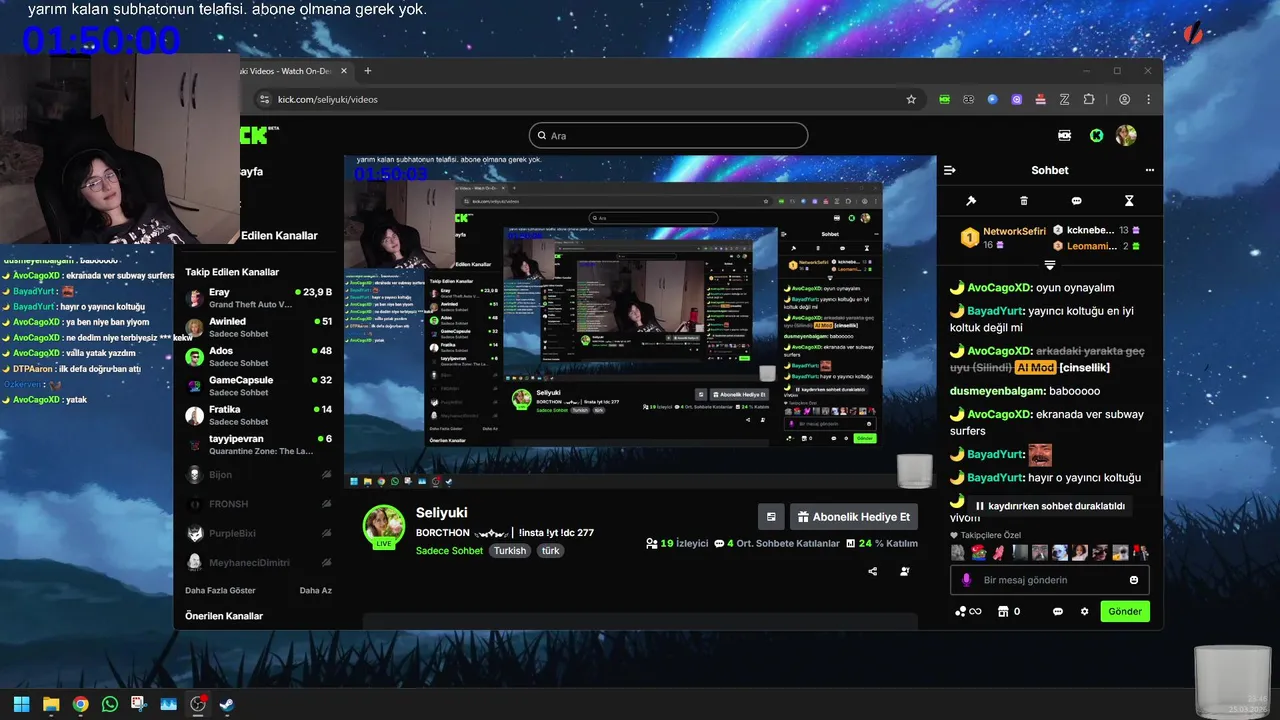The image size is (1280, 720).
Task: Select the Turkish tag
Action: pos(510,551)
